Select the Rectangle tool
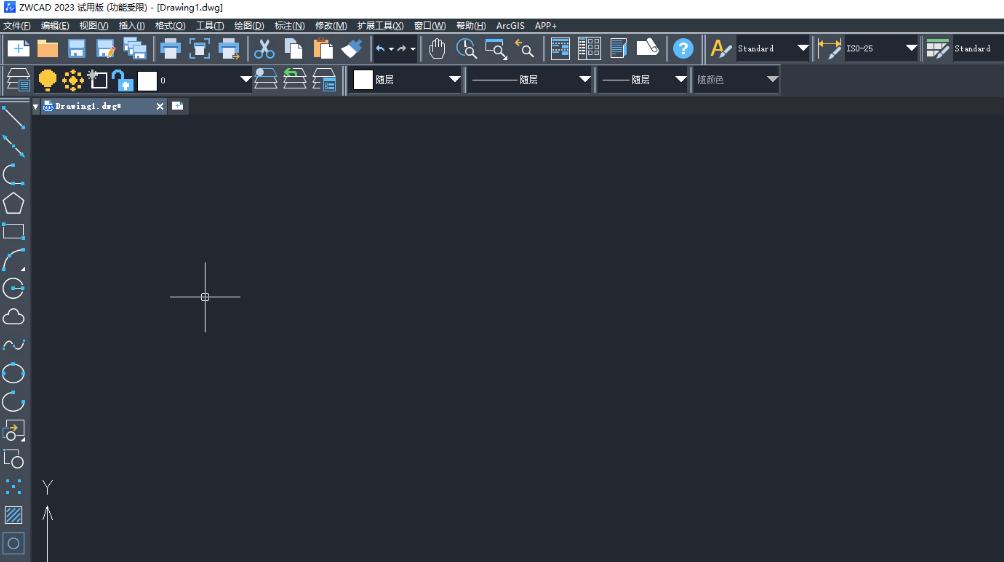The width and height of the screenshot is (1004, 562). [13, 232]
